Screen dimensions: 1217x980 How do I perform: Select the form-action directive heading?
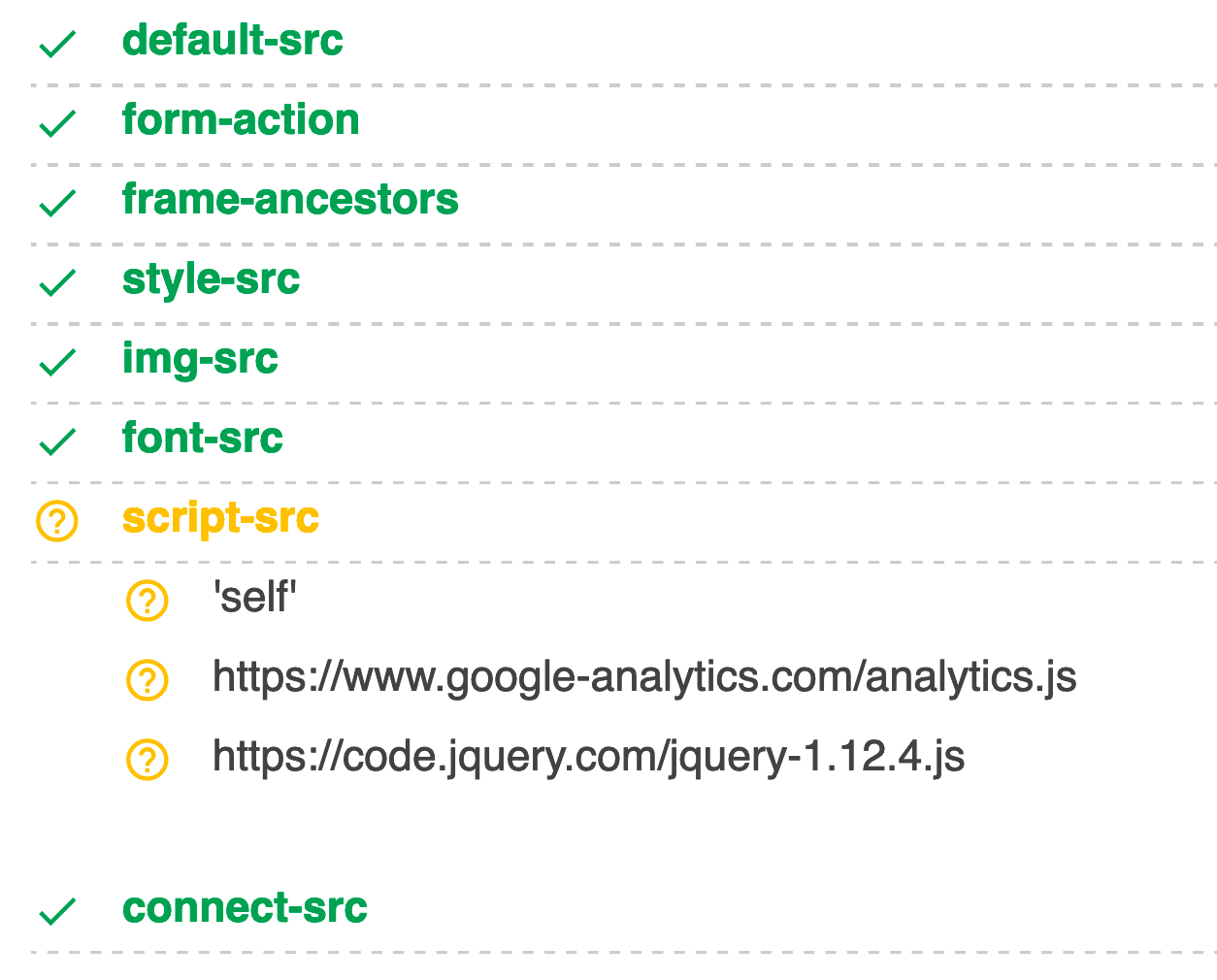point(241,119)
